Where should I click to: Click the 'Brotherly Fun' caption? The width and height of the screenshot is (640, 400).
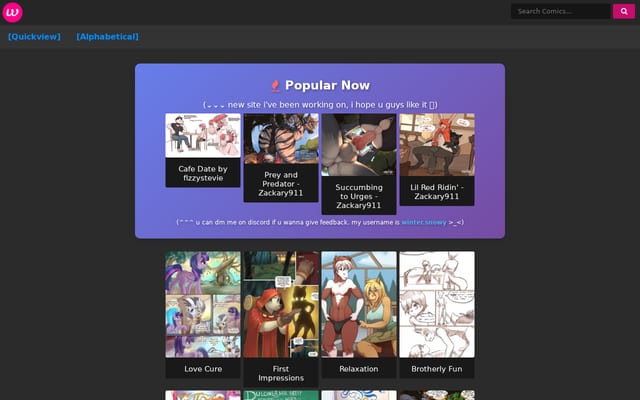point(437,369)
